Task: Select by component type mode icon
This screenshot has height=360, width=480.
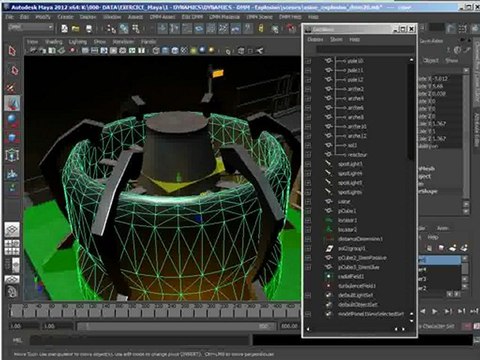Action: click(136, 29)
